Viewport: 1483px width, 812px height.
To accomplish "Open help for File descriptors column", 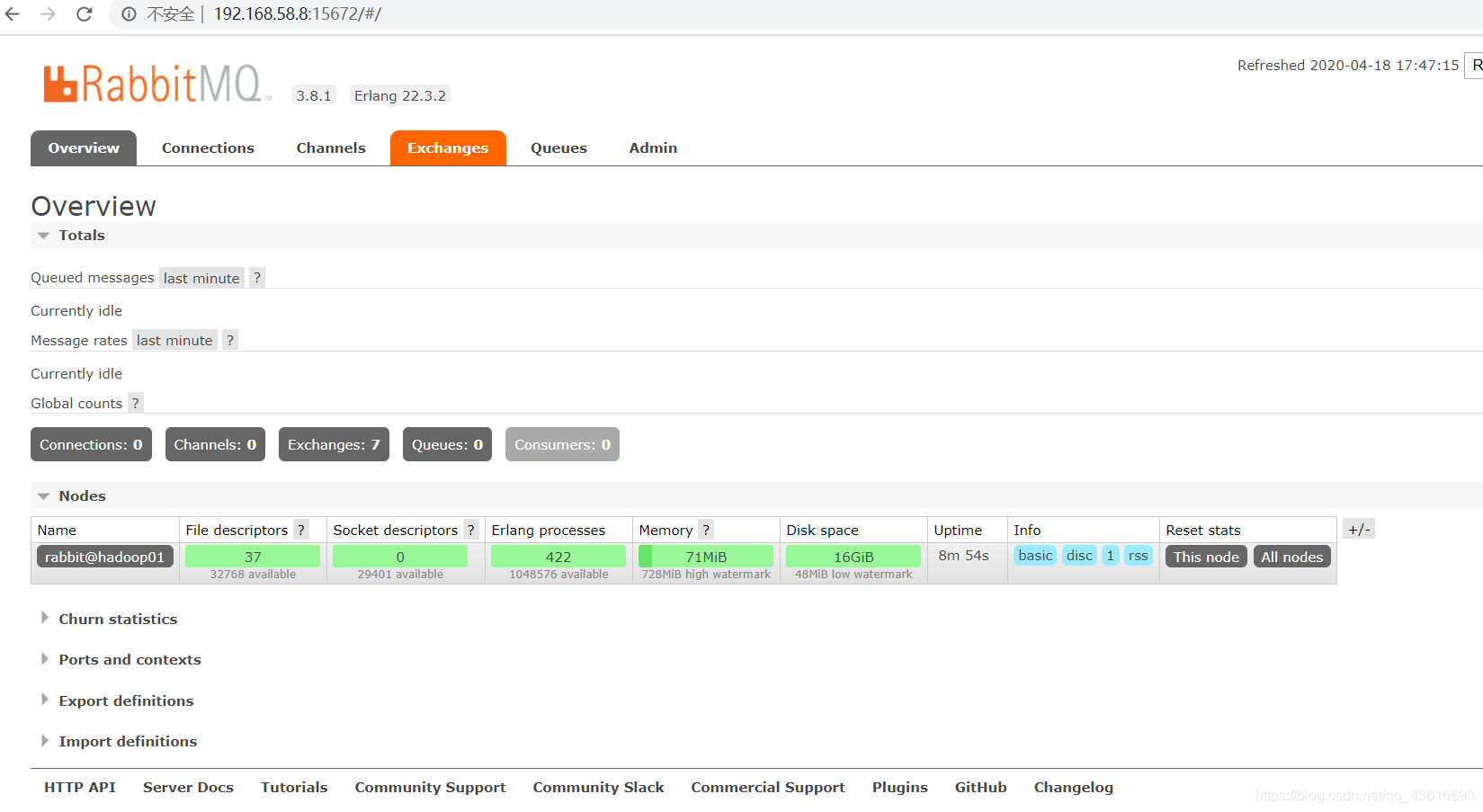I will coord(301,530).
